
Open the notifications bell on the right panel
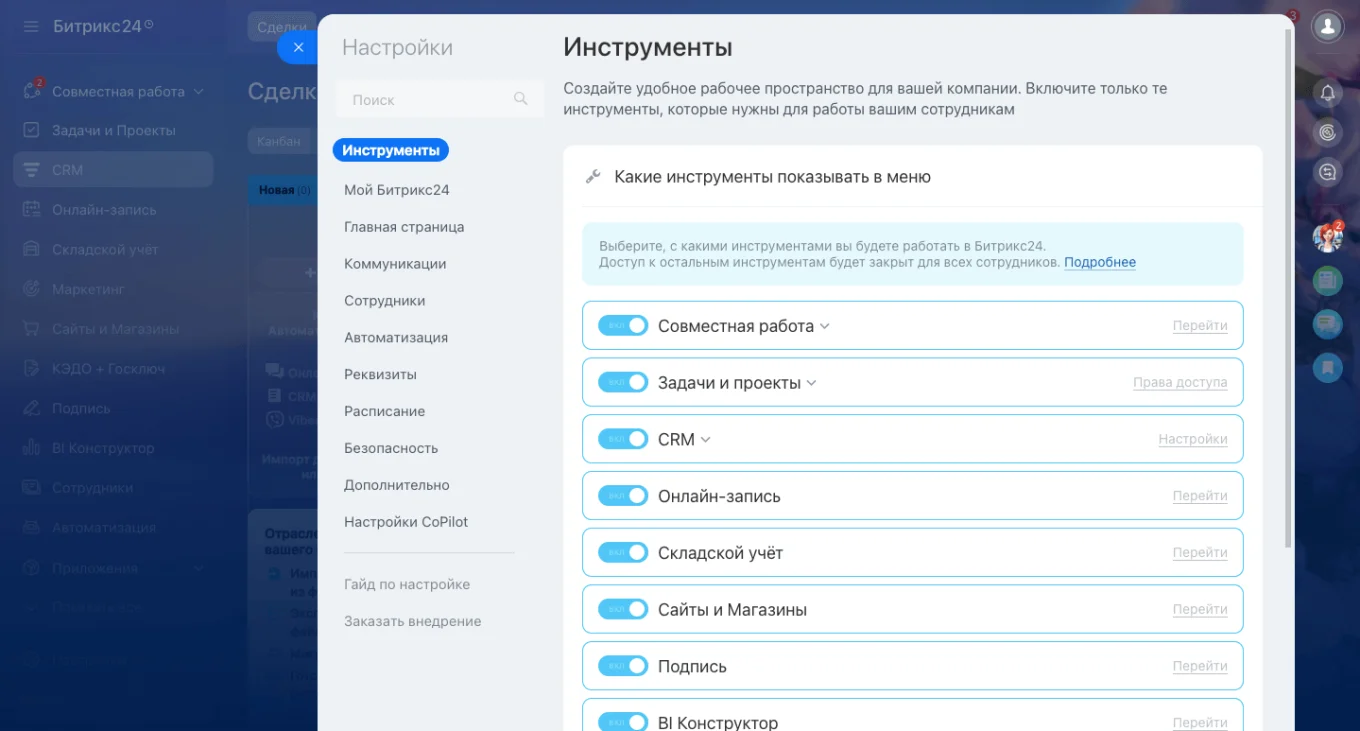[x=1327, y=92]
